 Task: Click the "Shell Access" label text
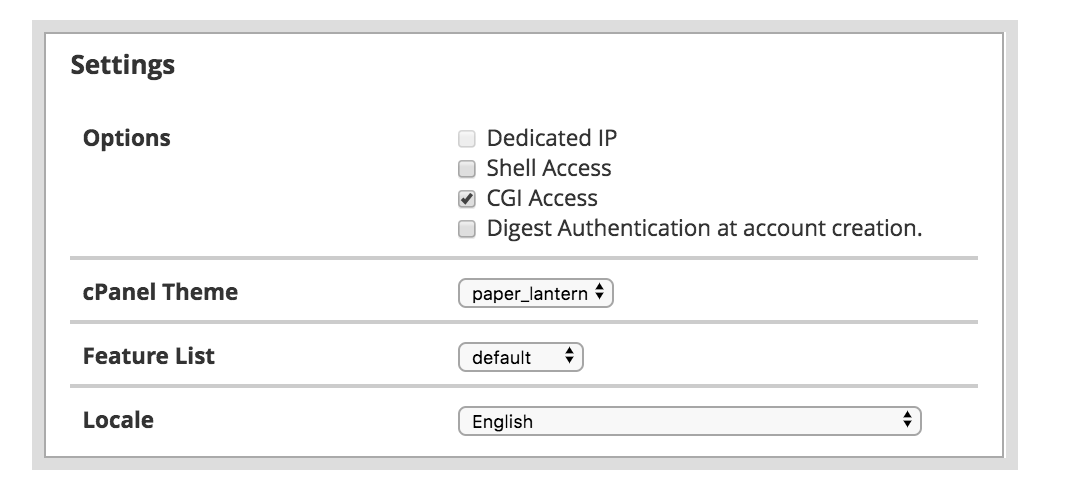point(549,168)
